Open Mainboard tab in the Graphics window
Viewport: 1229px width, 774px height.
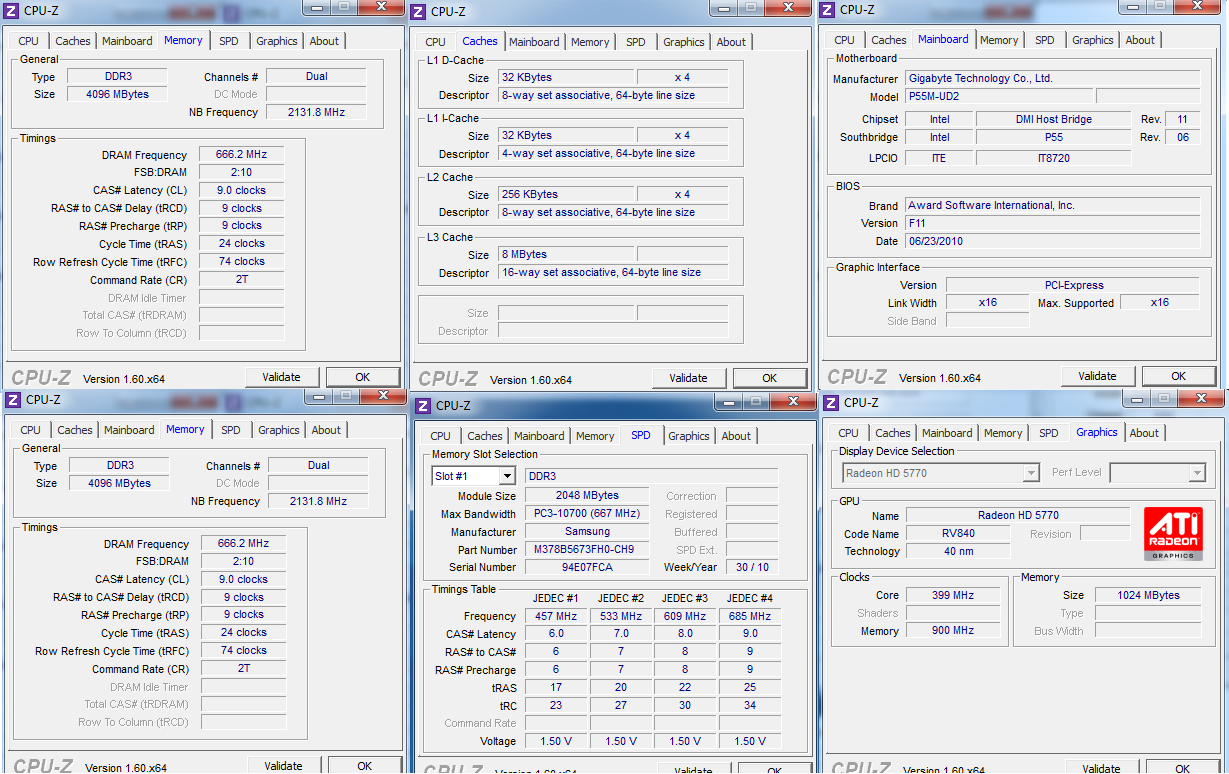coord(947,433)
